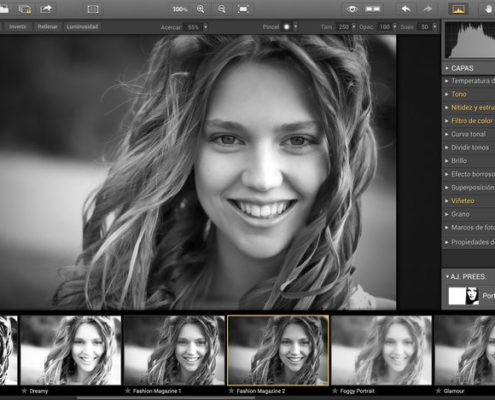Favorite the Glamour preset star

[x=439, y=391]
